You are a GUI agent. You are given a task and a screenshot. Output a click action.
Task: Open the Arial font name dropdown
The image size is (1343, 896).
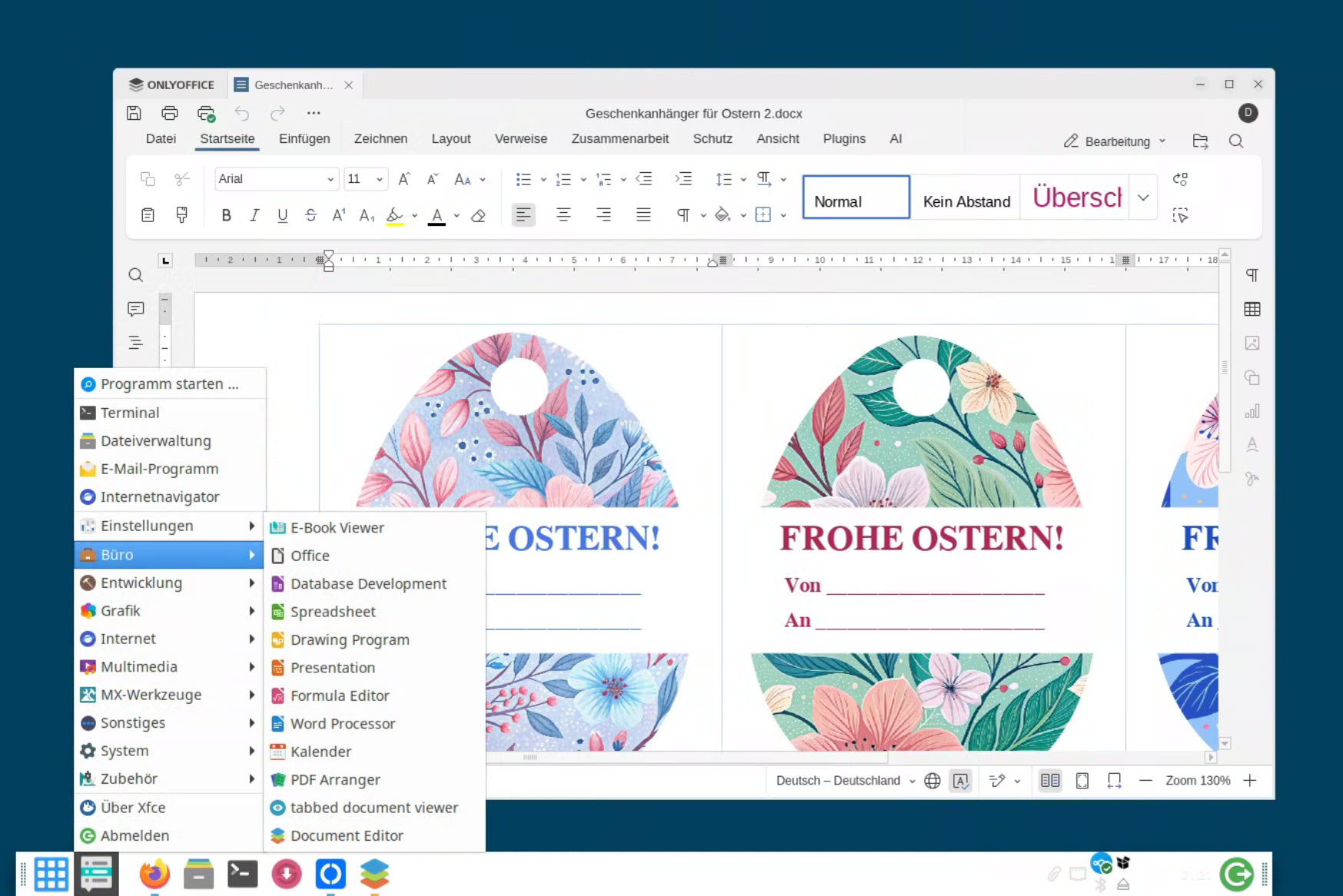click(330, 179)
